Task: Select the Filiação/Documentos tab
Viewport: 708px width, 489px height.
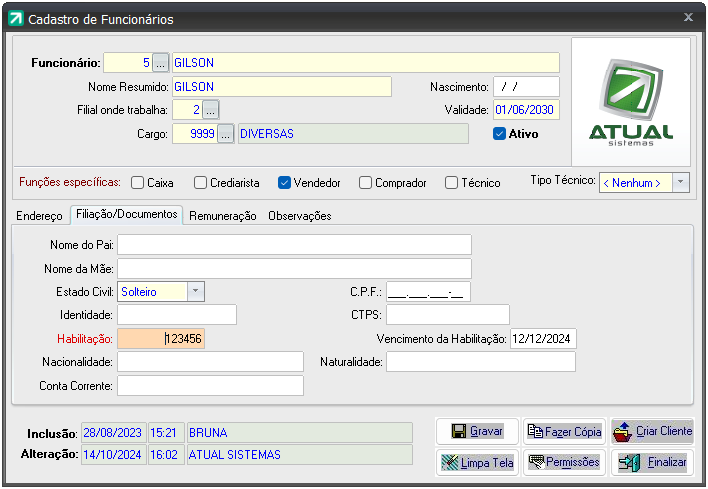Action: point(126,214)
